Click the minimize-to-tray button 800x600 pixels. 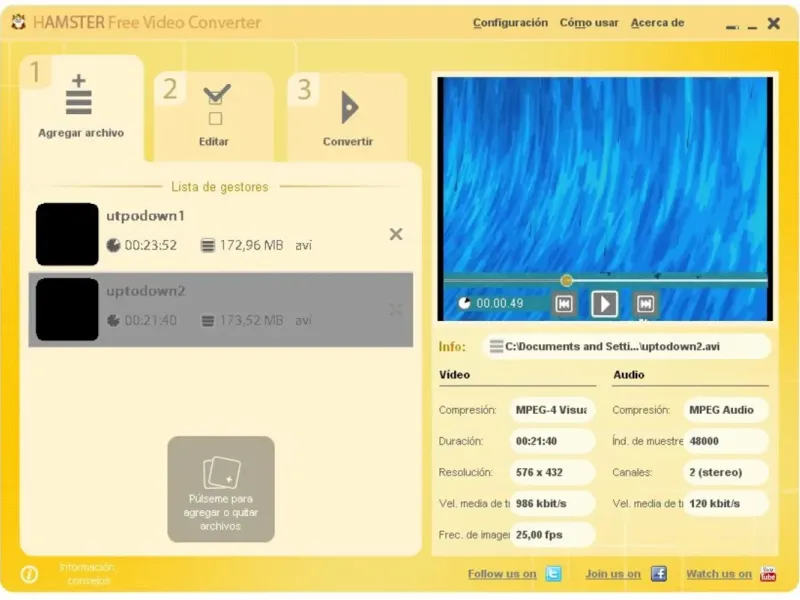732,27
